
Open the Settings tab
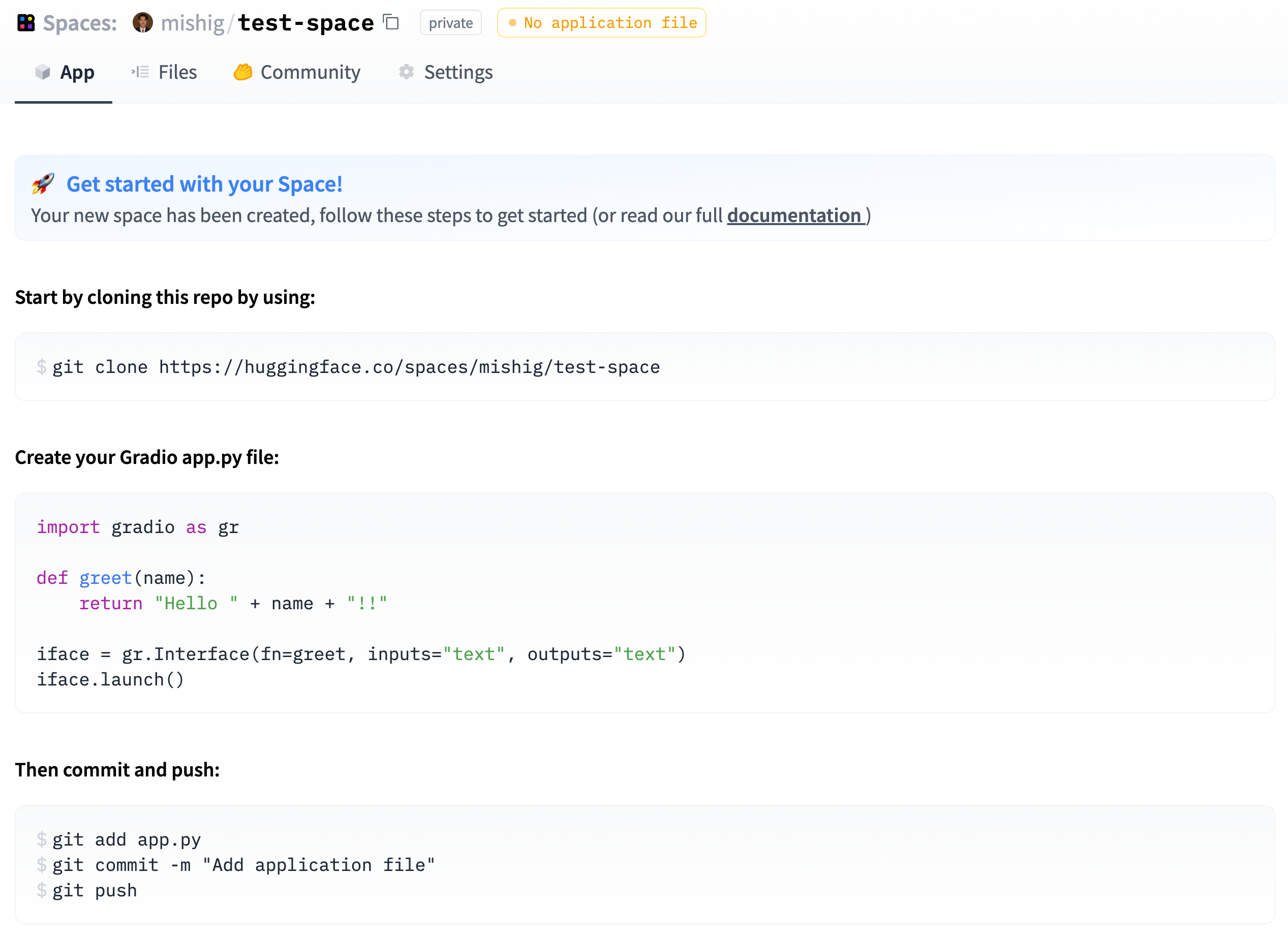pyautogui.click(x=458, y=72)
